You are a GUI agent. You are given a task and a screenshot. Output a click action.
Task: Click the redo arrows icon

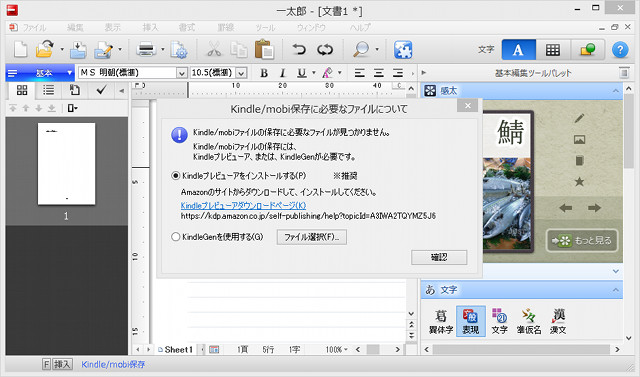coord(325,49)
